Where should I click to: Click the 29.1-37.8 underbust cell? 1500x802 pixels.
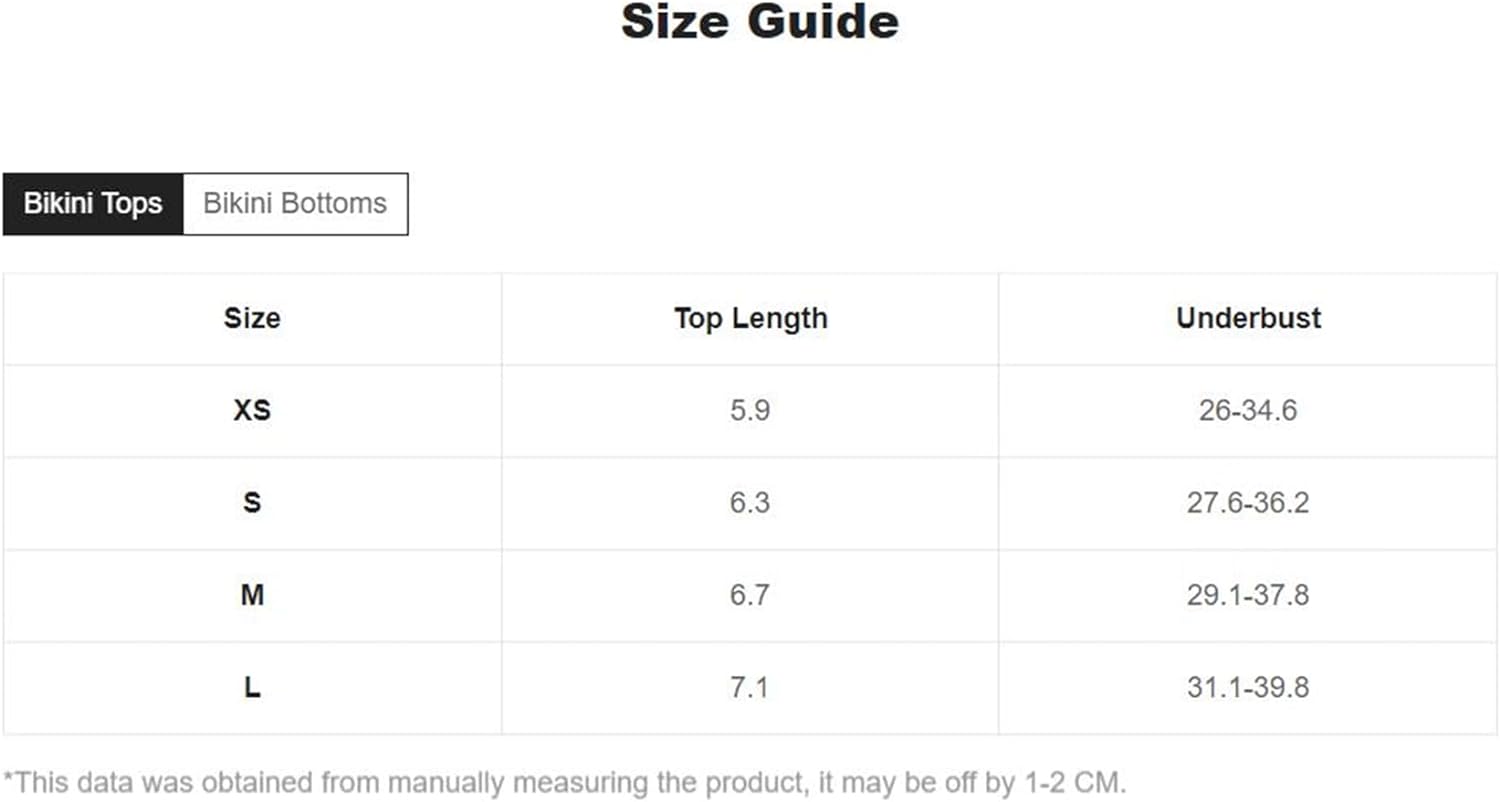point(1248,596)
